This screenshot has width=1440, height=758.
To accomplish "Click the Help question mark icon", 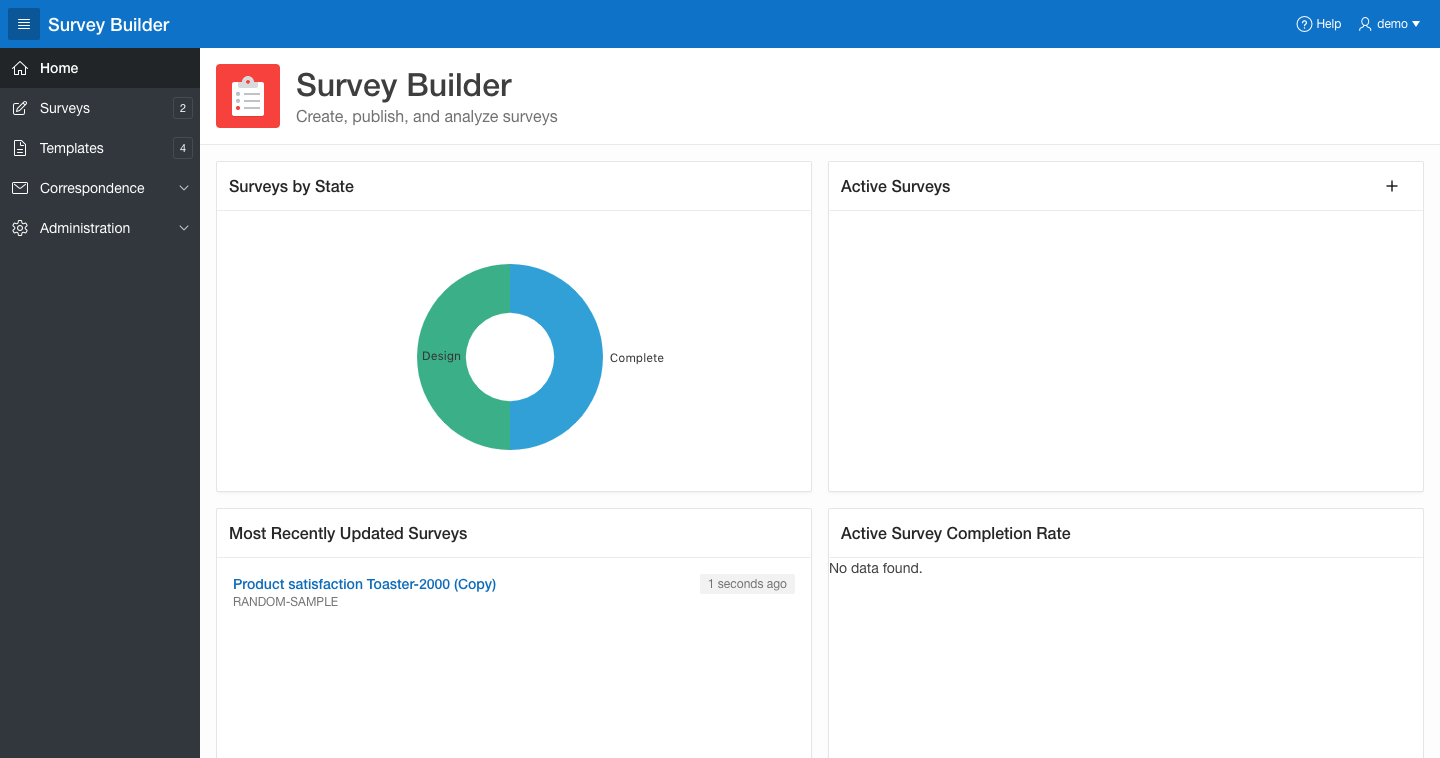I will click(x=1304, y=24).
